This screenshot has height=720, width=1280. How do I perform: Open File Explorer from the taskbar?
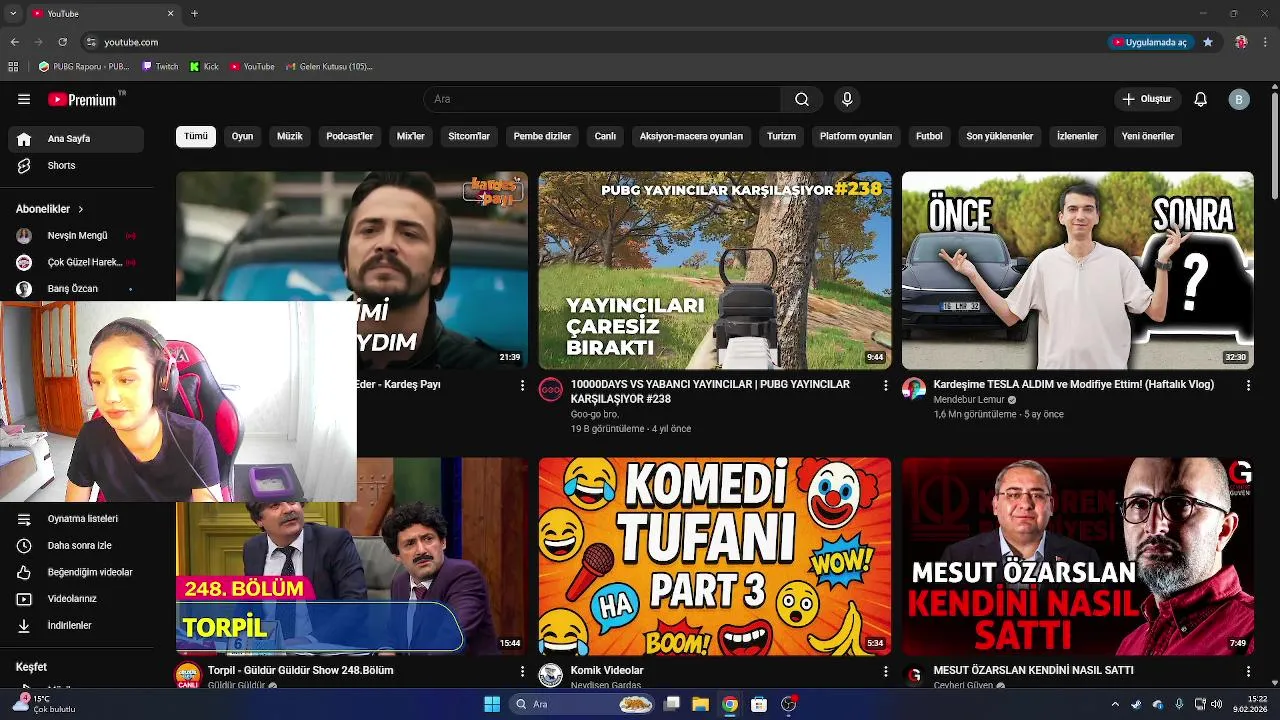pyautogui.click(x=700, y=704)
